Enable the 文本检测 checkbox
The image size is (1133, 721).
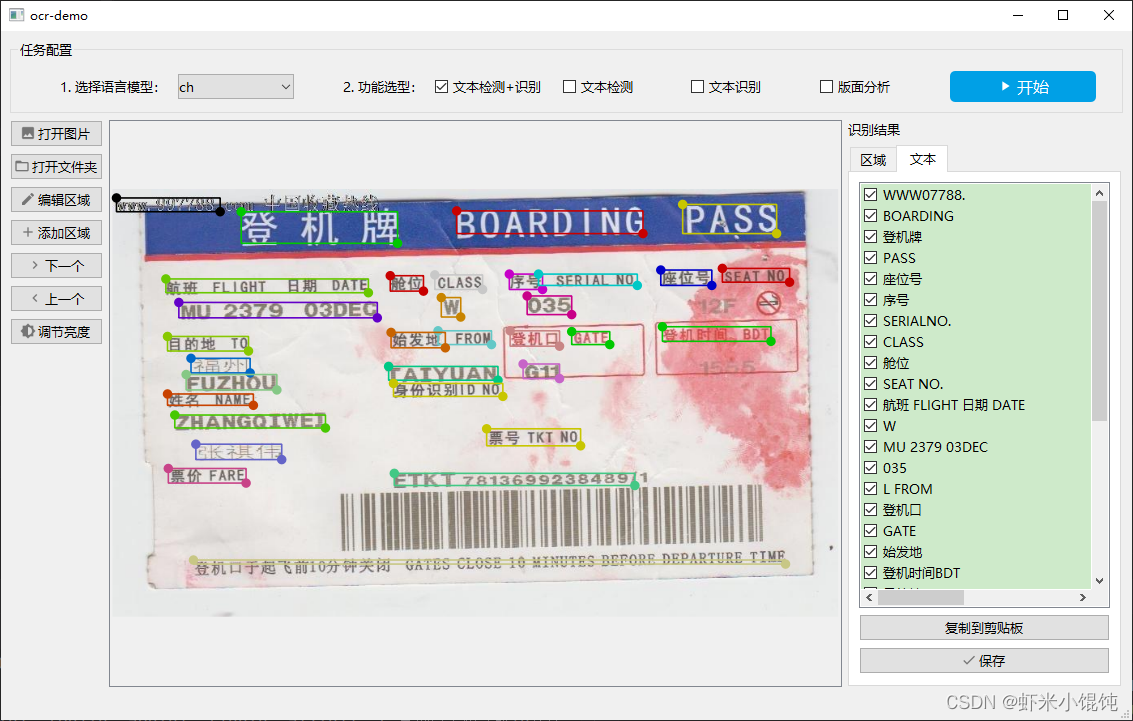tap(569, 87)
